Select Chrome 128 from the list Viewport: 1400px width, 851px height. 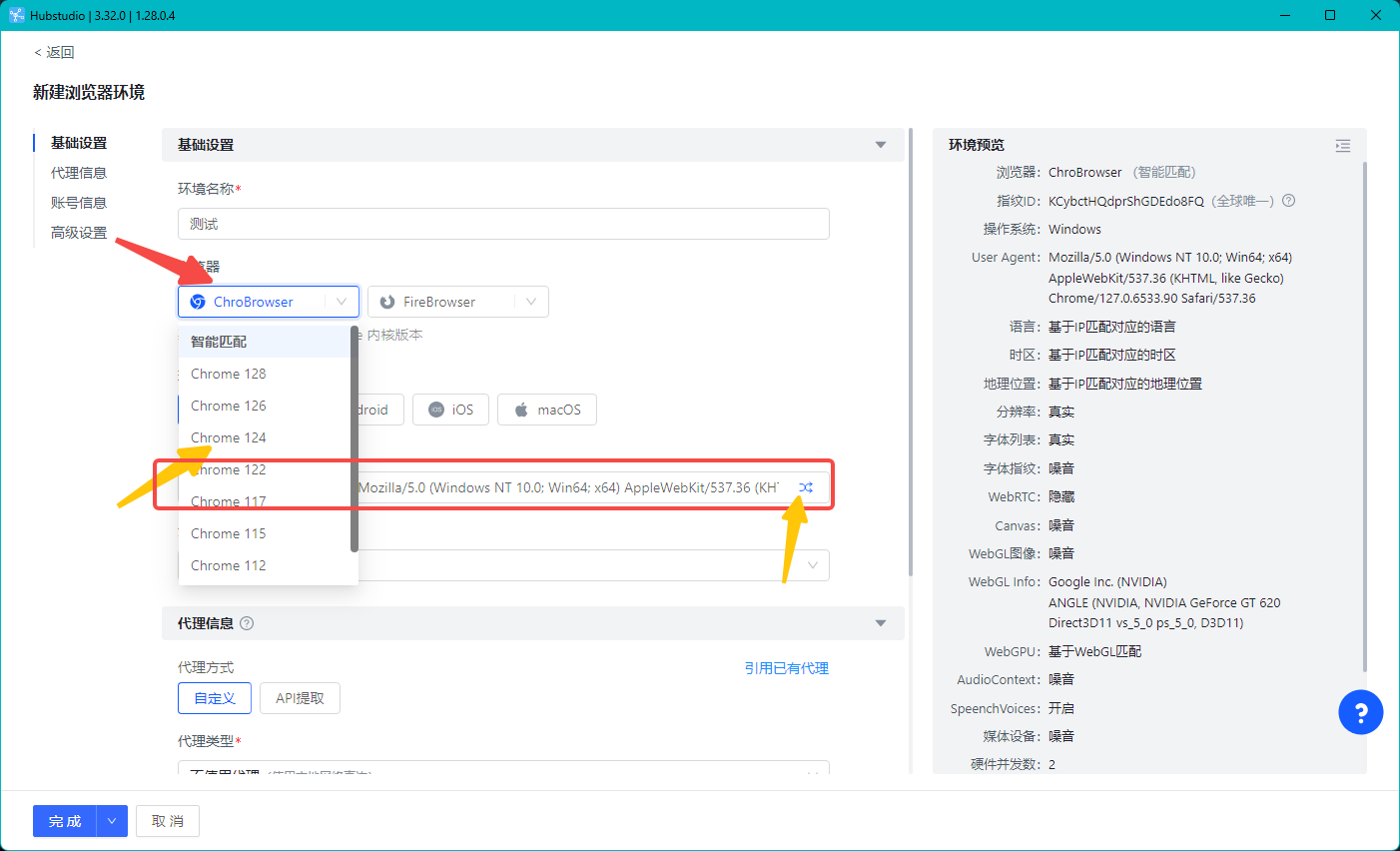click(x=229, y=374)
